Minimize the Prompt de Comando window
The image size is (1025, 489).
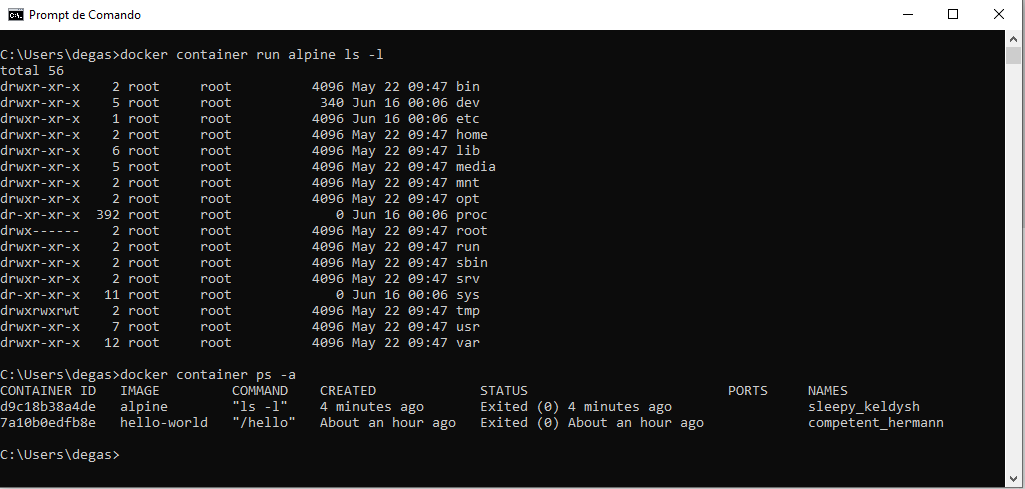point(907,14)
